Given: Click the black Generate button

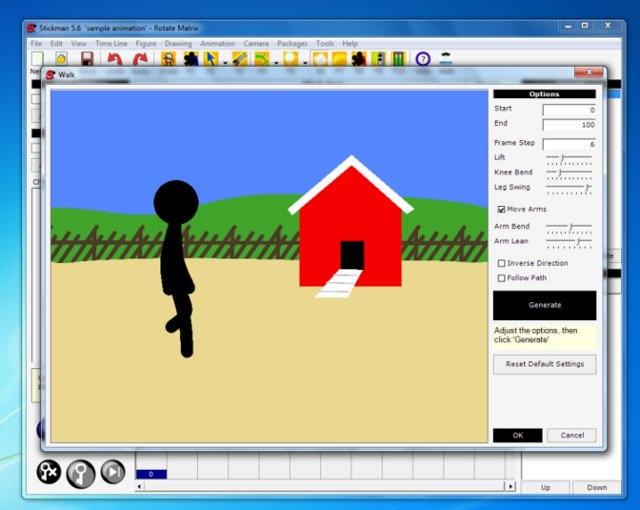Looking at the screenshot, I should (x=544, y=305).
